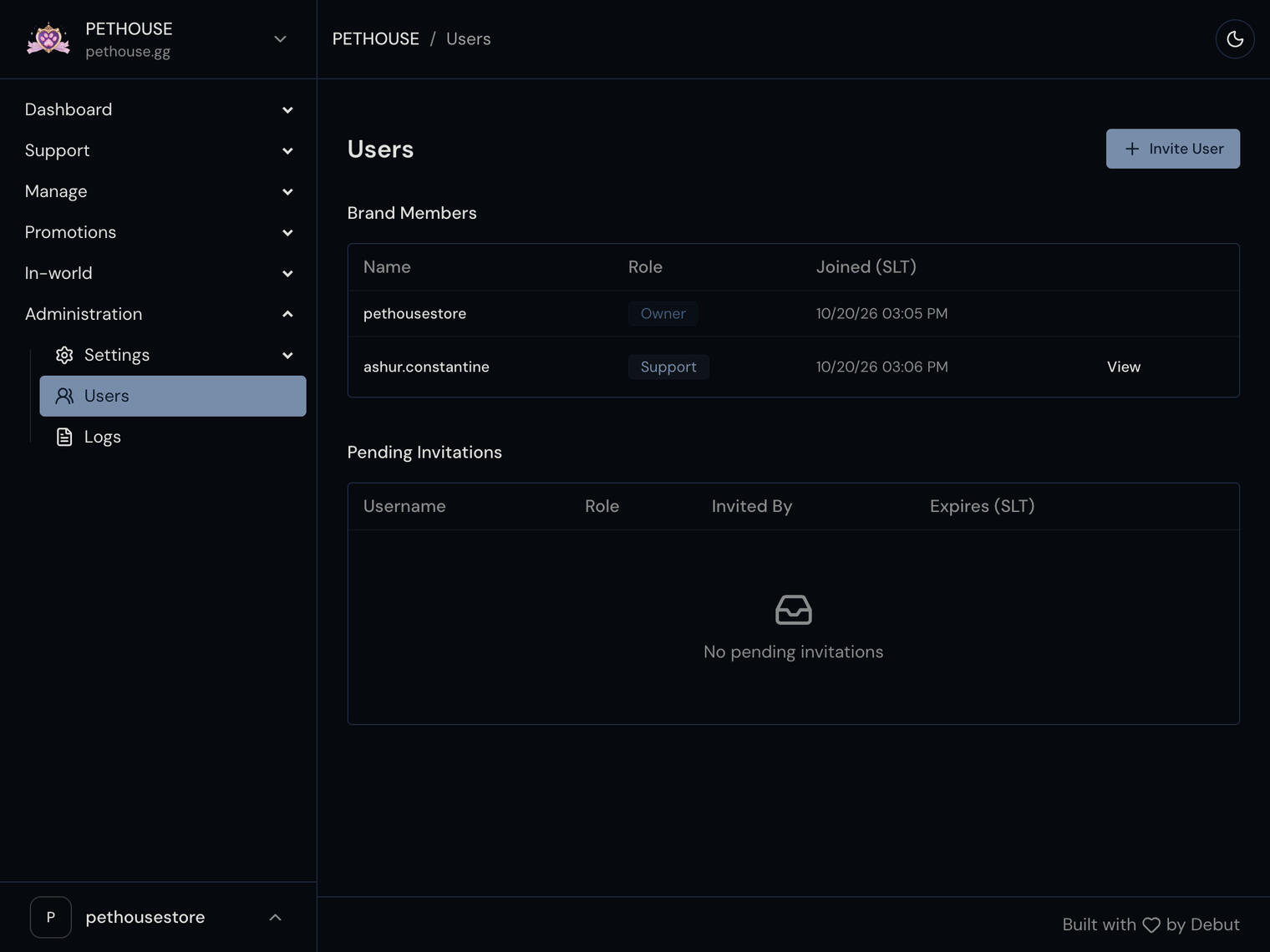Screen dimensions: 1270x952
Task: Click the Support role badge
Action: [668, 367]
